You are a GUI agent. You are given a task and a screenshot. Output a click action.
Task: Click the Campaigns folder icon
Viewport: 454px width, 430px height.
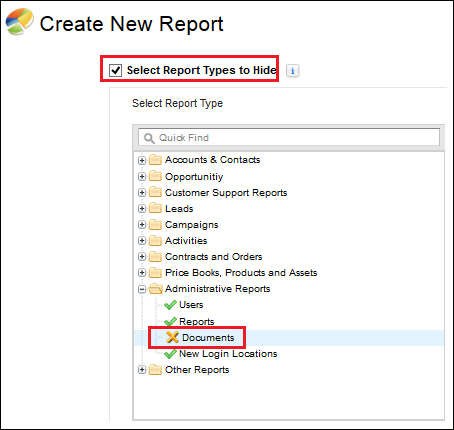[x=155, y=224]
